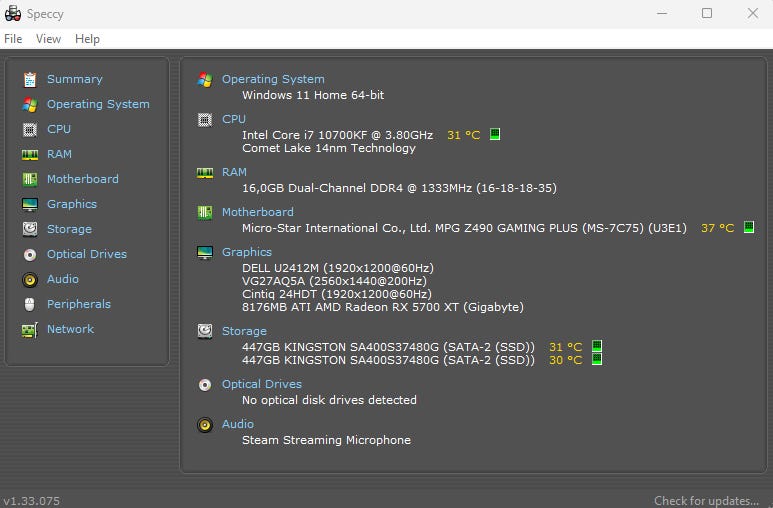
Task: Click the Speccy app icon in title bar
Action: coord(13,13)
